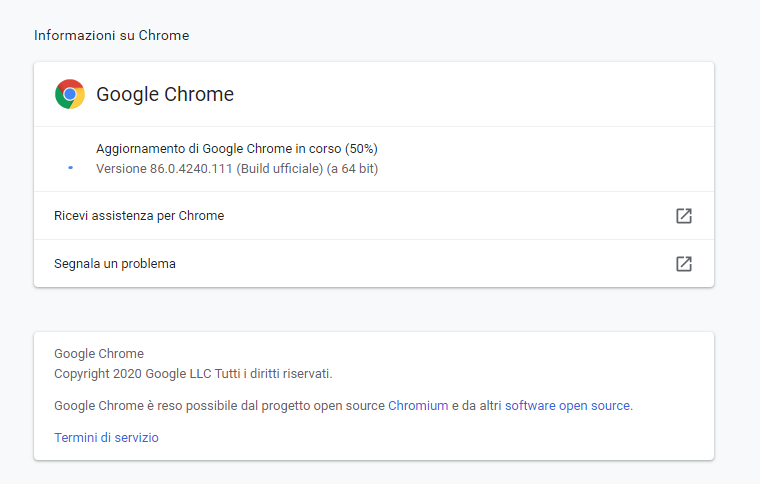This screenshot has height=484, width=760.
Task: Click the (a 64 bit) label
Action: coord(352,169)
